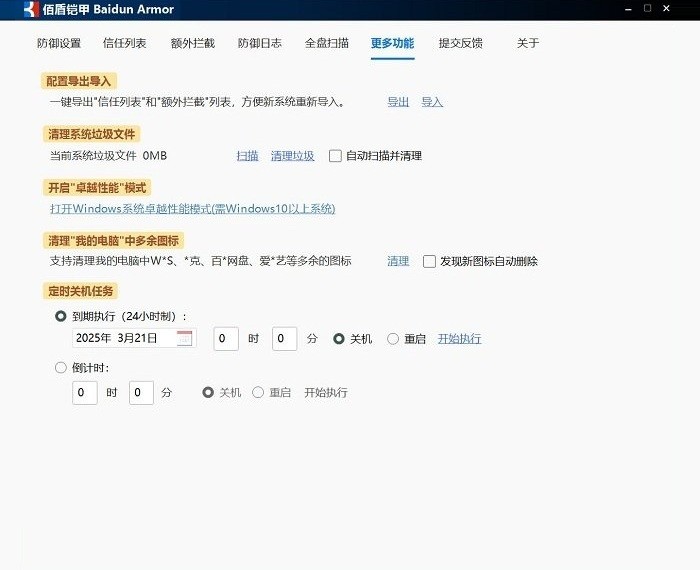The width and height of the screenshot is (700, 570).
Task: Click 开始执行 for the scheduled shutdown
Action: 459,339
